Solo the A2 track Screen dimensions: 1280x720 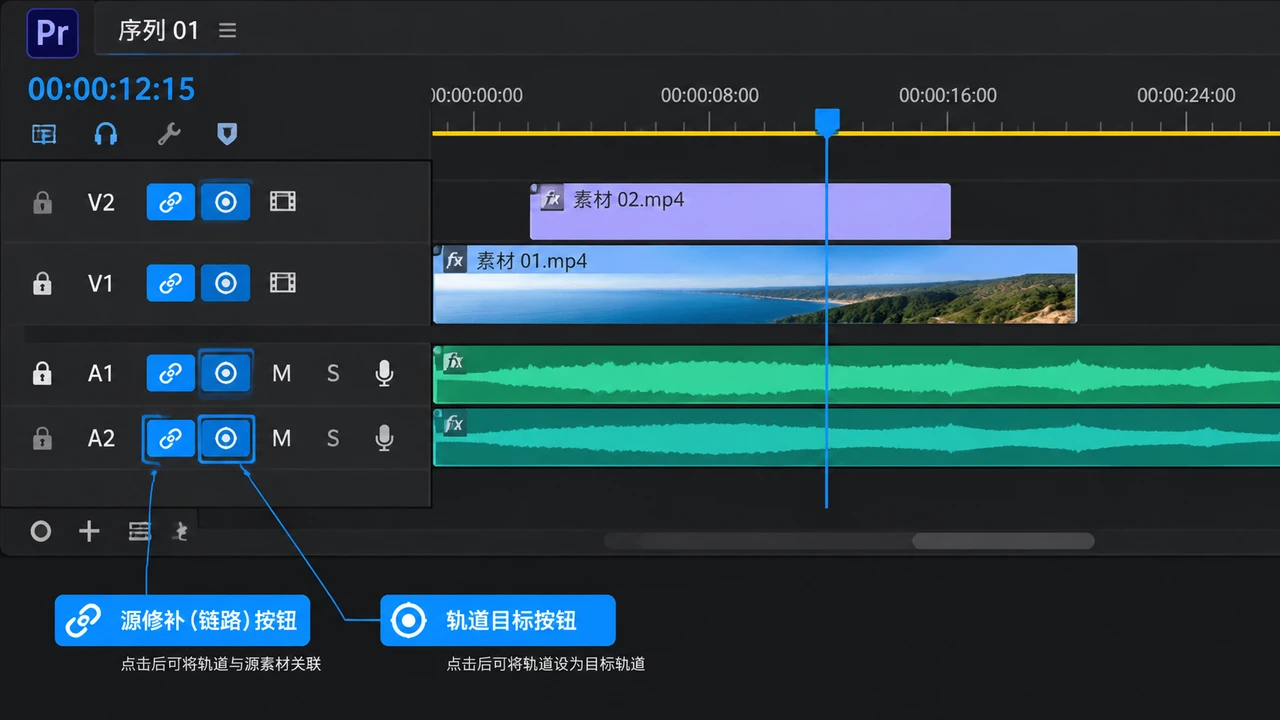(333, 438)
